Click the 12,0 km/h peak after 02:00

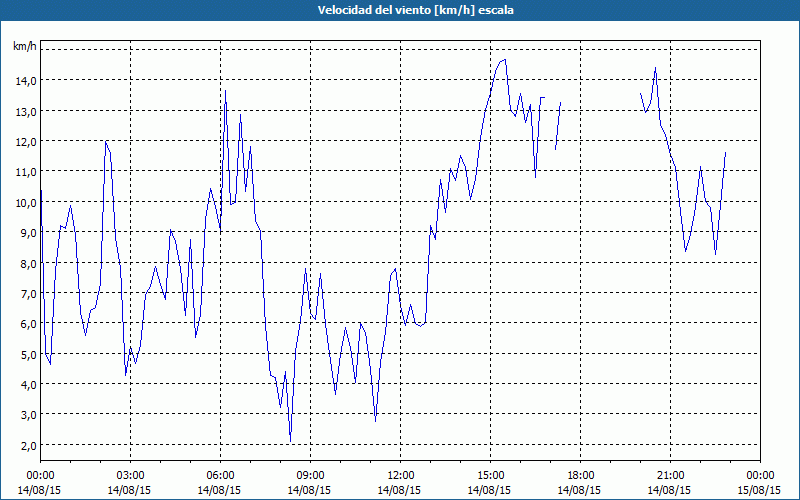(106, 142)
